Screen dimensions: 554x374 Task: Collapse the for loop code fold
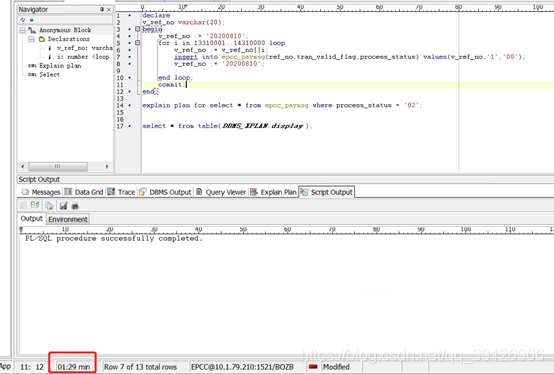(x=138, y=43)
